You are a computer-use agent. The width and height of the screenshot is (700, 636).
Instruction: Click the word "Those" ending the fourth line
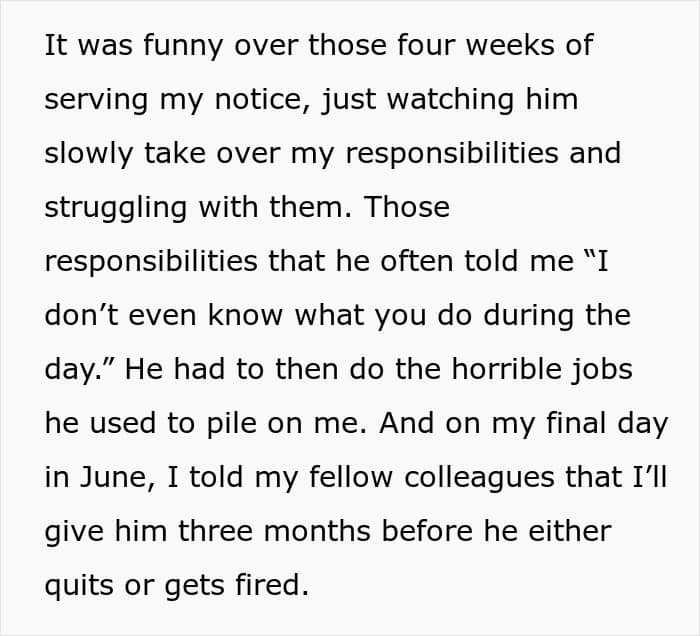[x=407, y=208]
